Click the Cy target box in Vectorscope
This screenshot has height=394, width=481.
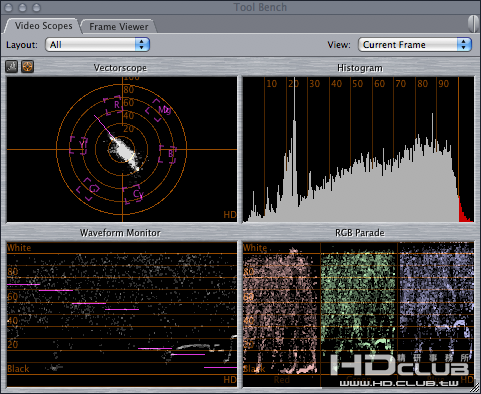[x=133, y=194]
